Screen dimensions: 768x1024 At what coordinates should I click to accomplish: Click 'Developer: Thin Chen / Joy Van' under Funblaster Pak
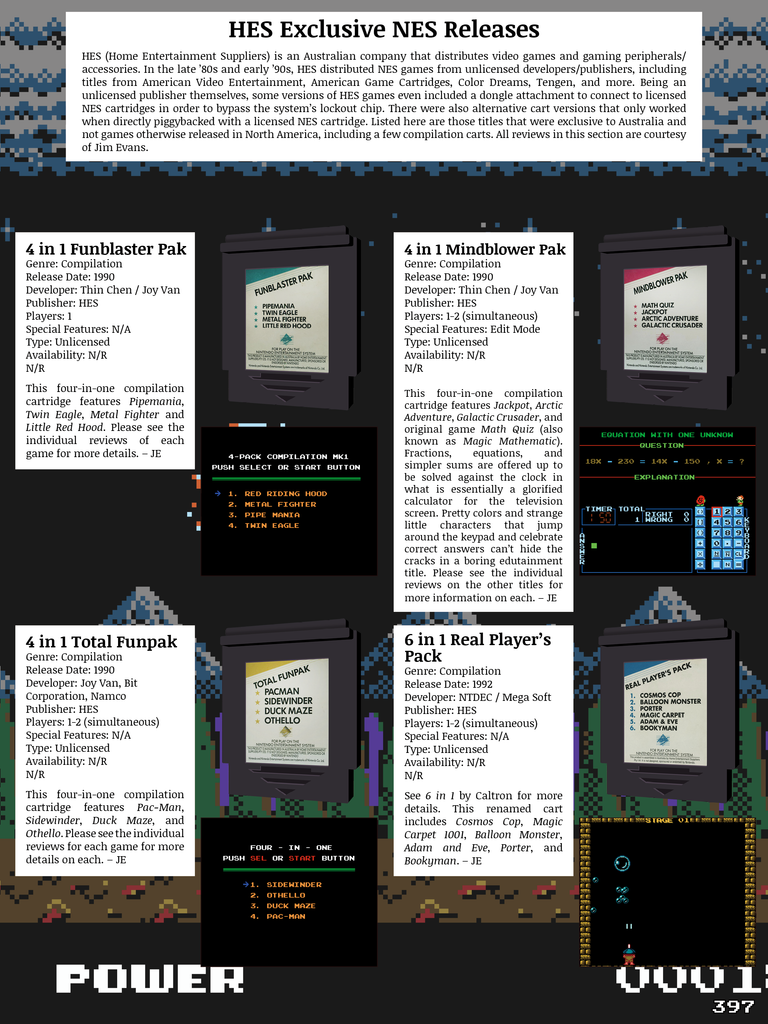click(103, 290)
